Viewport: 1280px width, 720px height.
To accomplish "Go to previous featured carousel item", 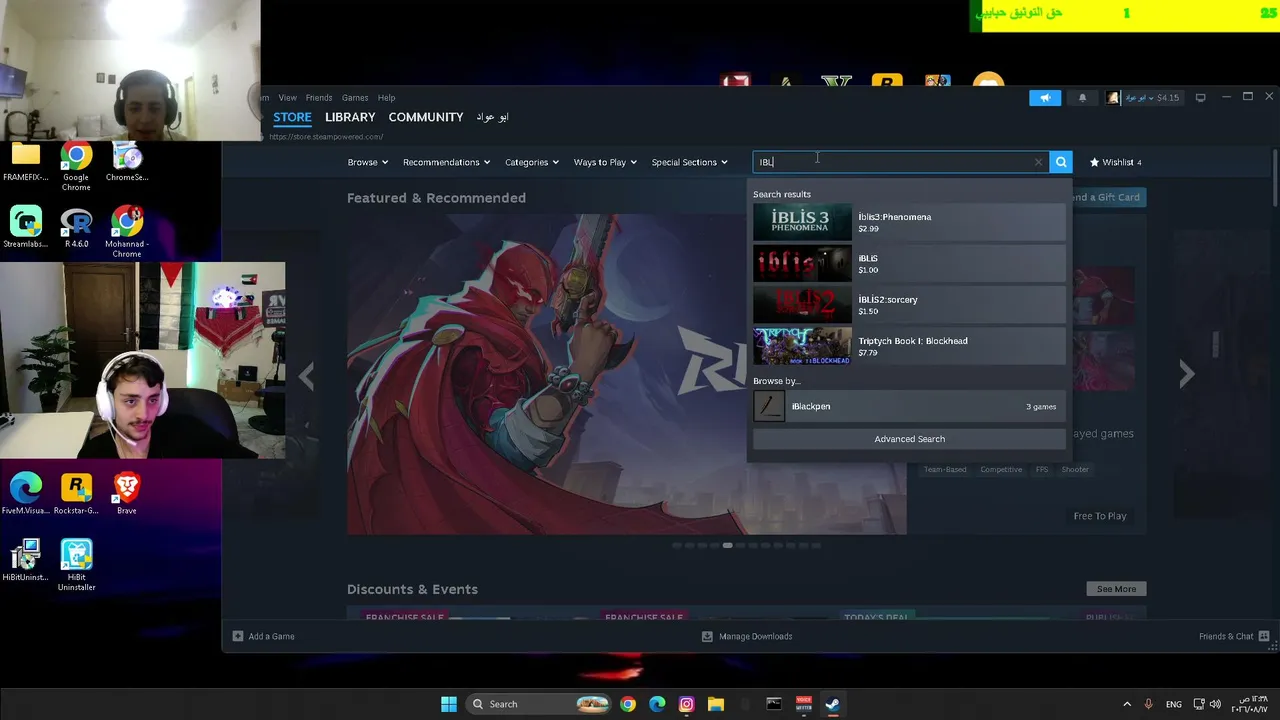I will tap(306, 375).
